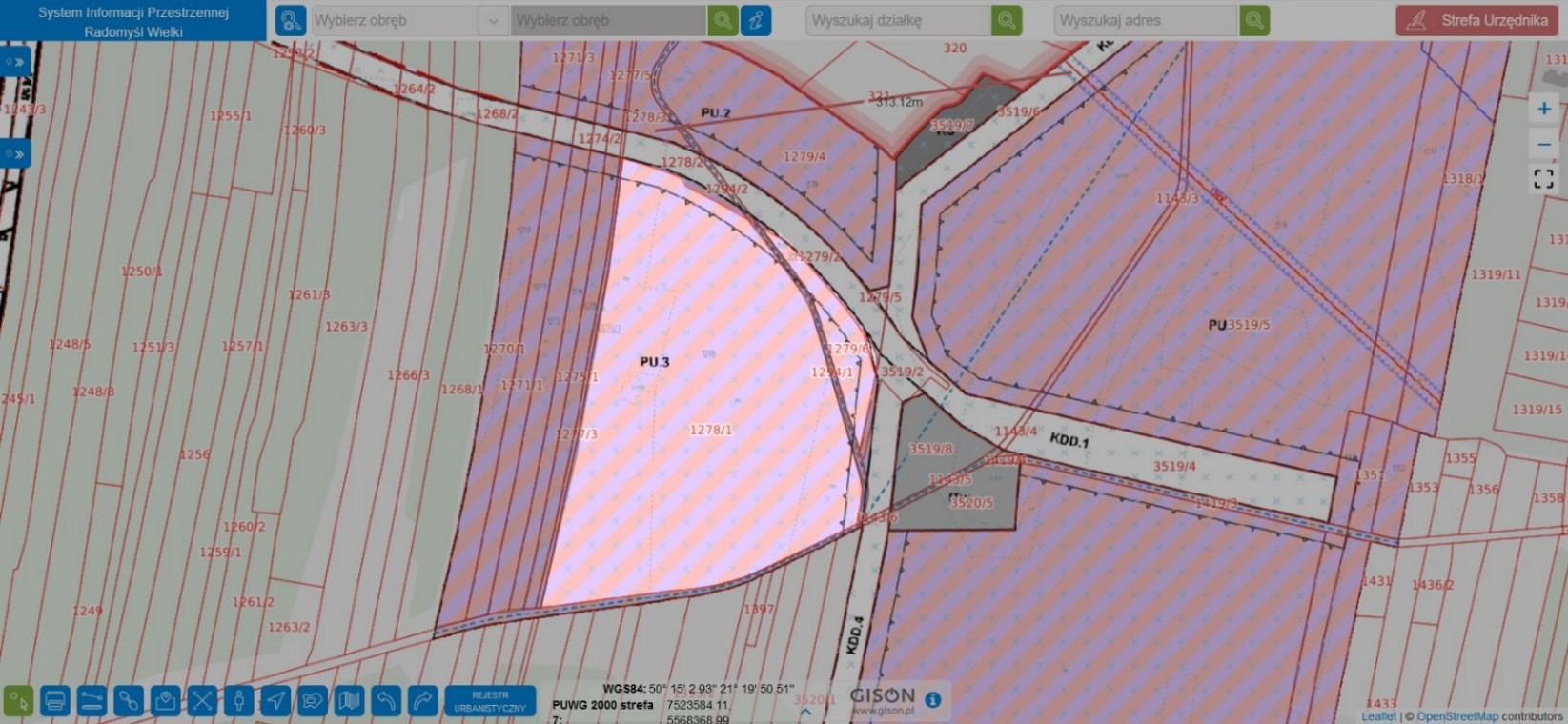Click the www.gison.pl logo

(882, 701)
